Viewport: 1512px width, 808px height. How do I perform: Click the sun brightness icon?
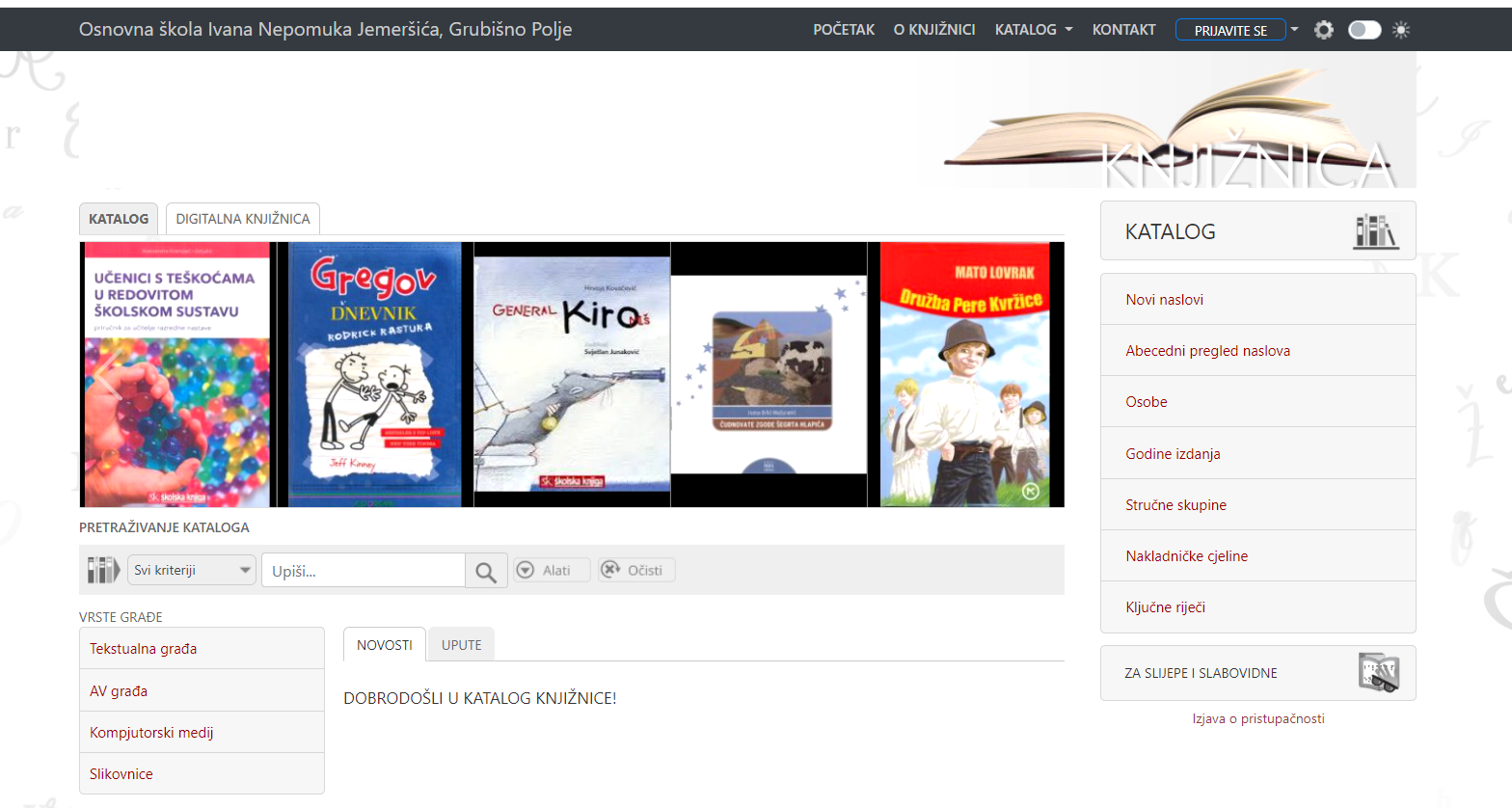pos(1401,30)
